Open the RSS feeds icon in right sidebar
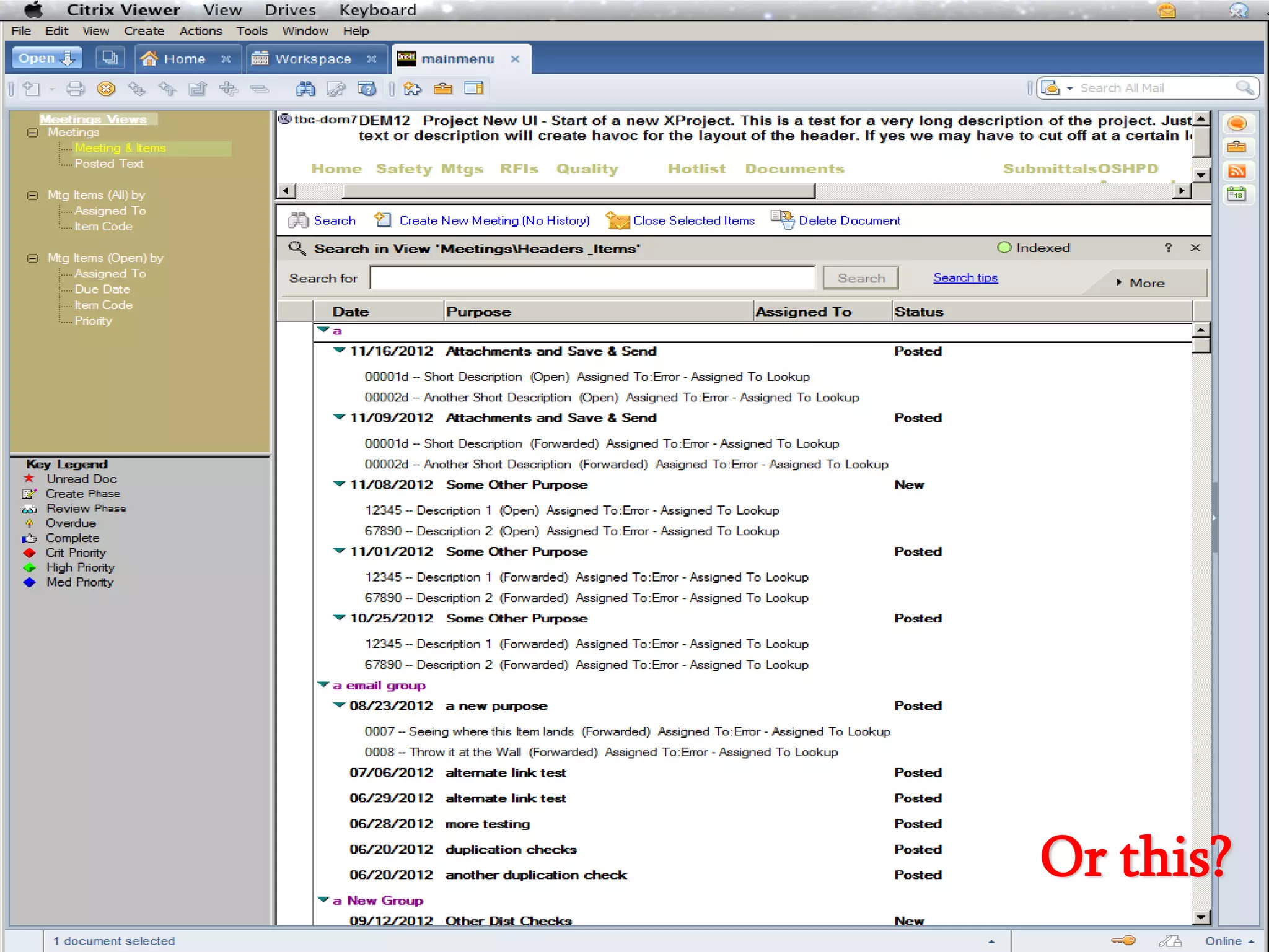The width and height of the screenshot is (1269, 952). [x=1236, y=171]
